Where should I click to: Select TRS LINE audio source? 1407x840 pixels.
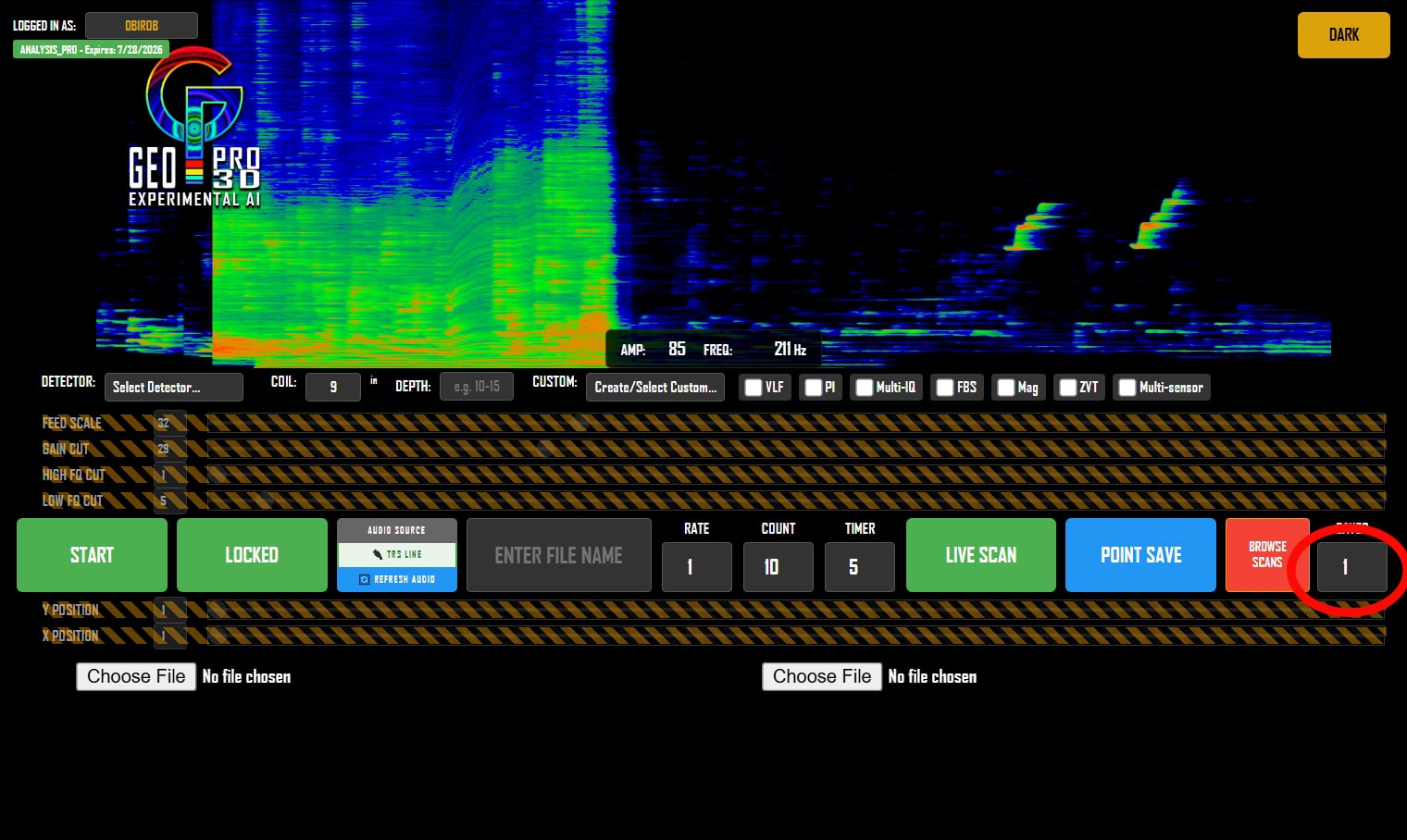click(x=396, y=554)
